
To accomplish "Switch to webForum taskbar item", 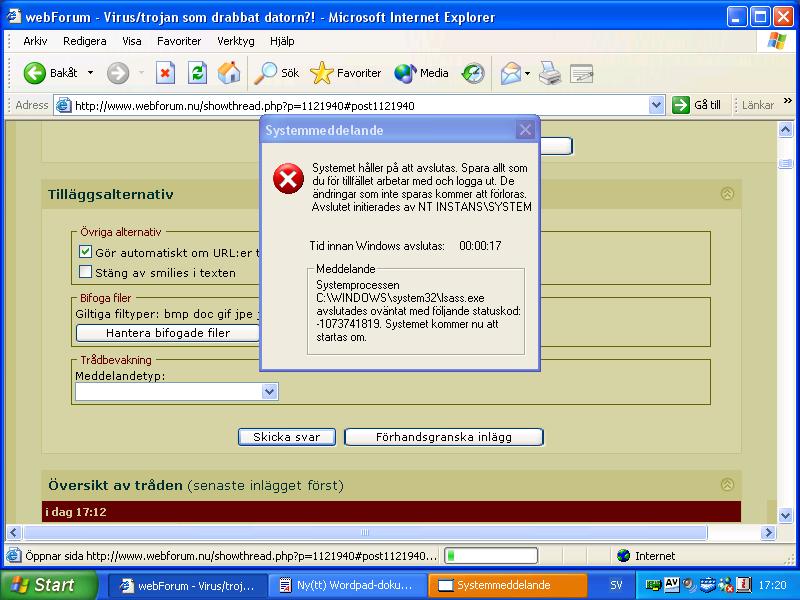I will (188, 586).
